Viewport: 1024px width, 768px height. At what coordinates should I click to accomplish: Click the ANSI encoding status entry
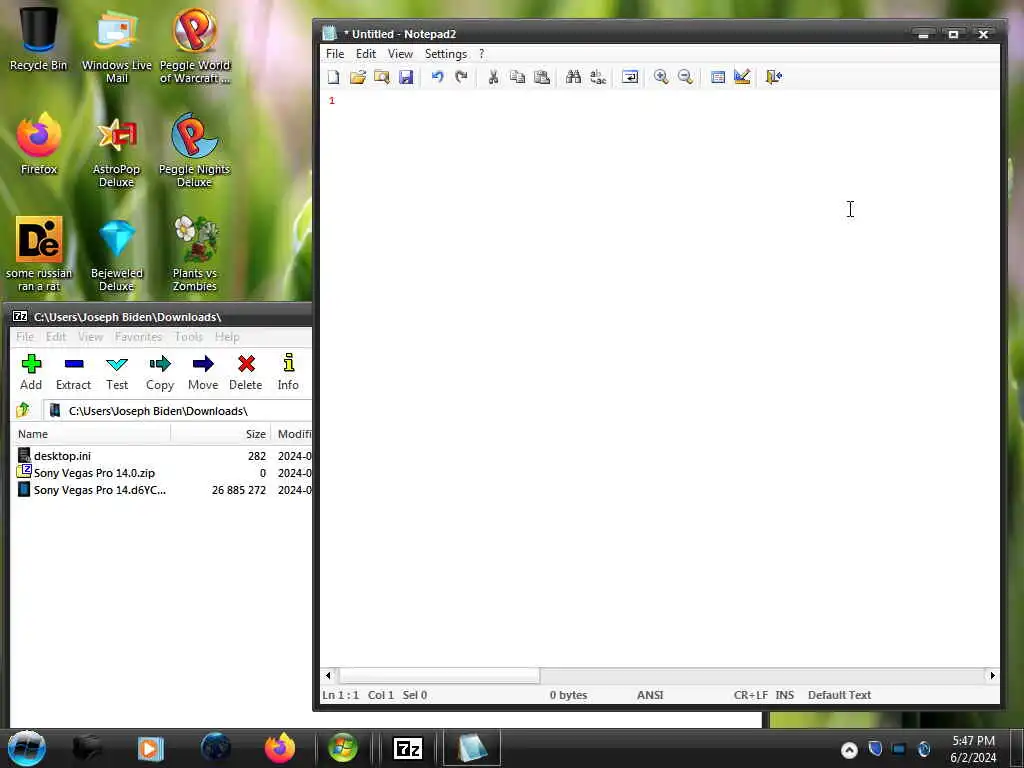(650, 695)
